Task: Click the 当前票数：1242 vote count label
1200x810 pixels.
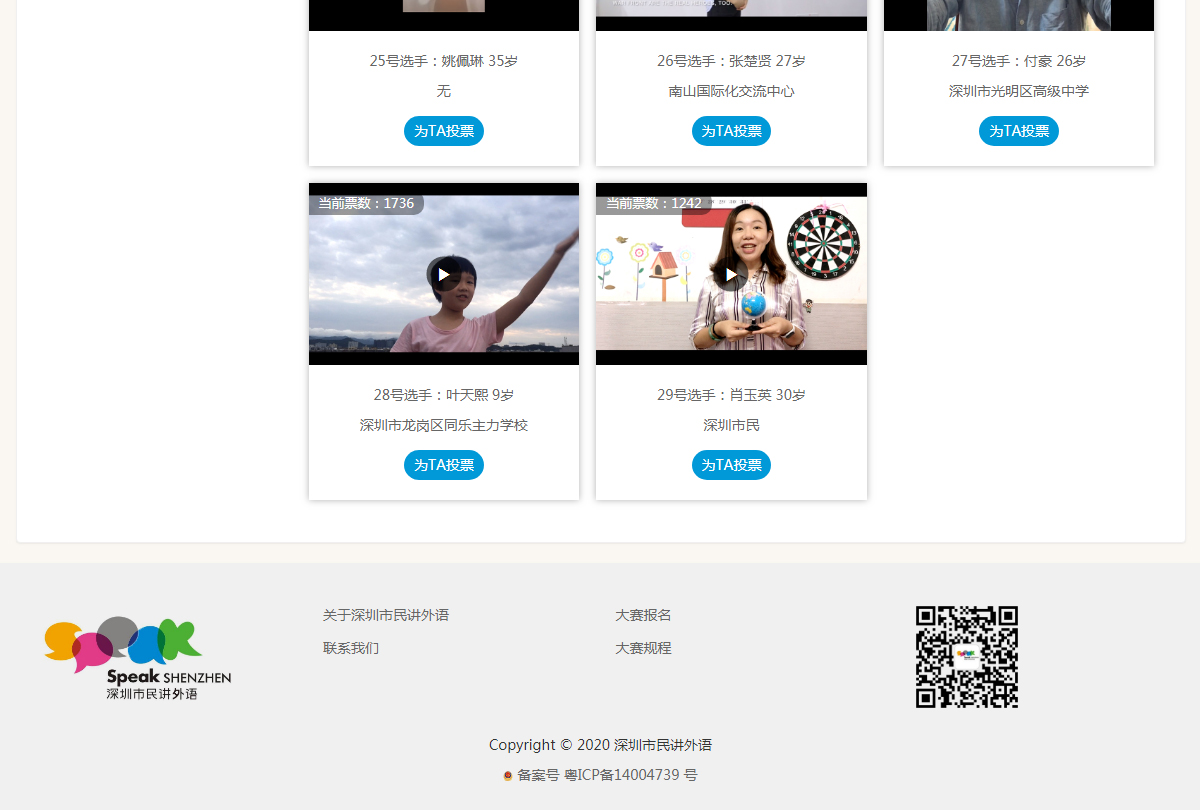Action: (654, 203)
